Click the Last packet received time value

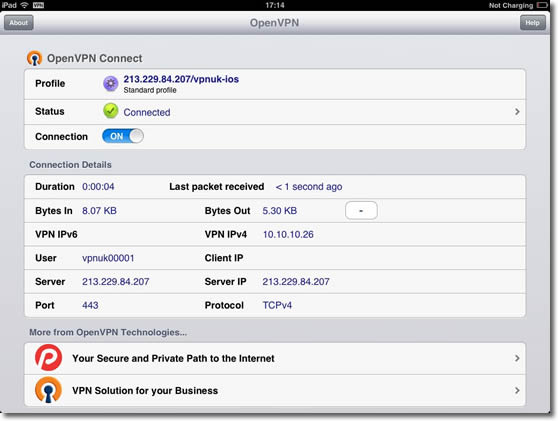pyautogui.click(x=309, y=187)
